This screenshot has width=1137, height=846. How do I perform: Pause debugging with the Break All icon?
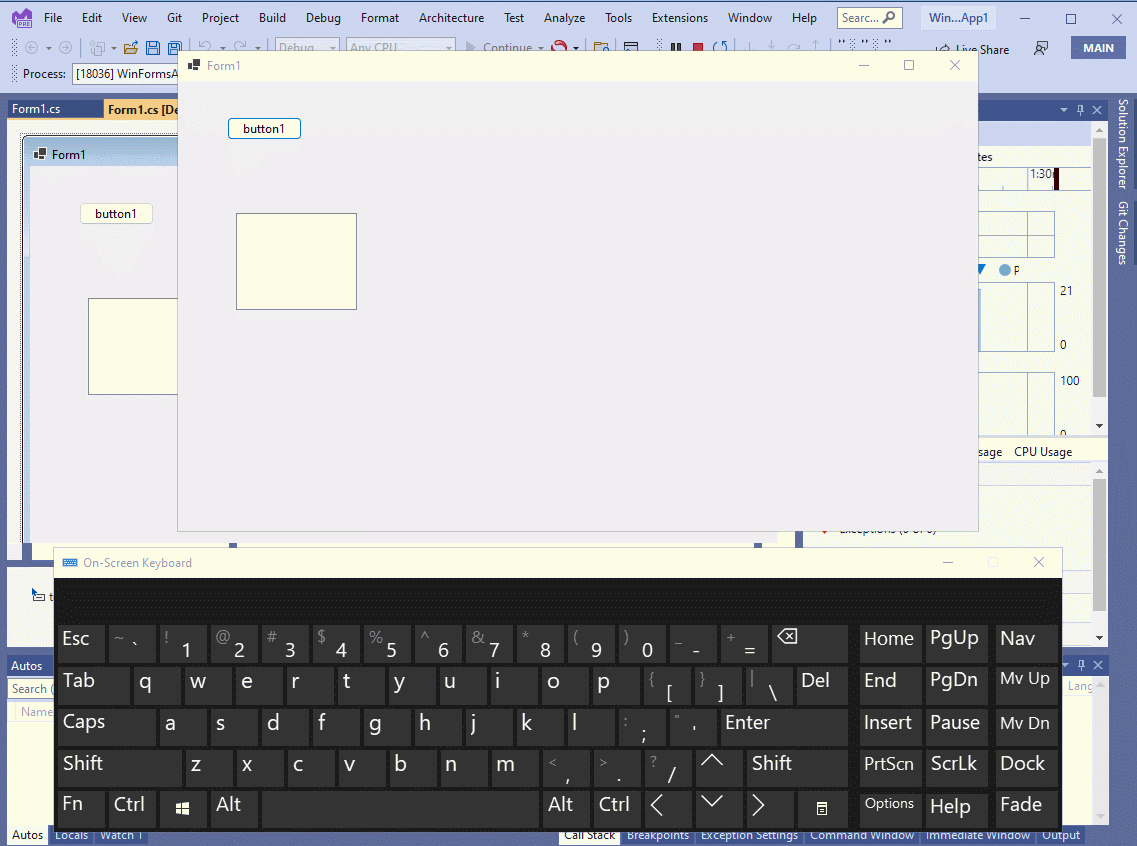coord(678,48)
